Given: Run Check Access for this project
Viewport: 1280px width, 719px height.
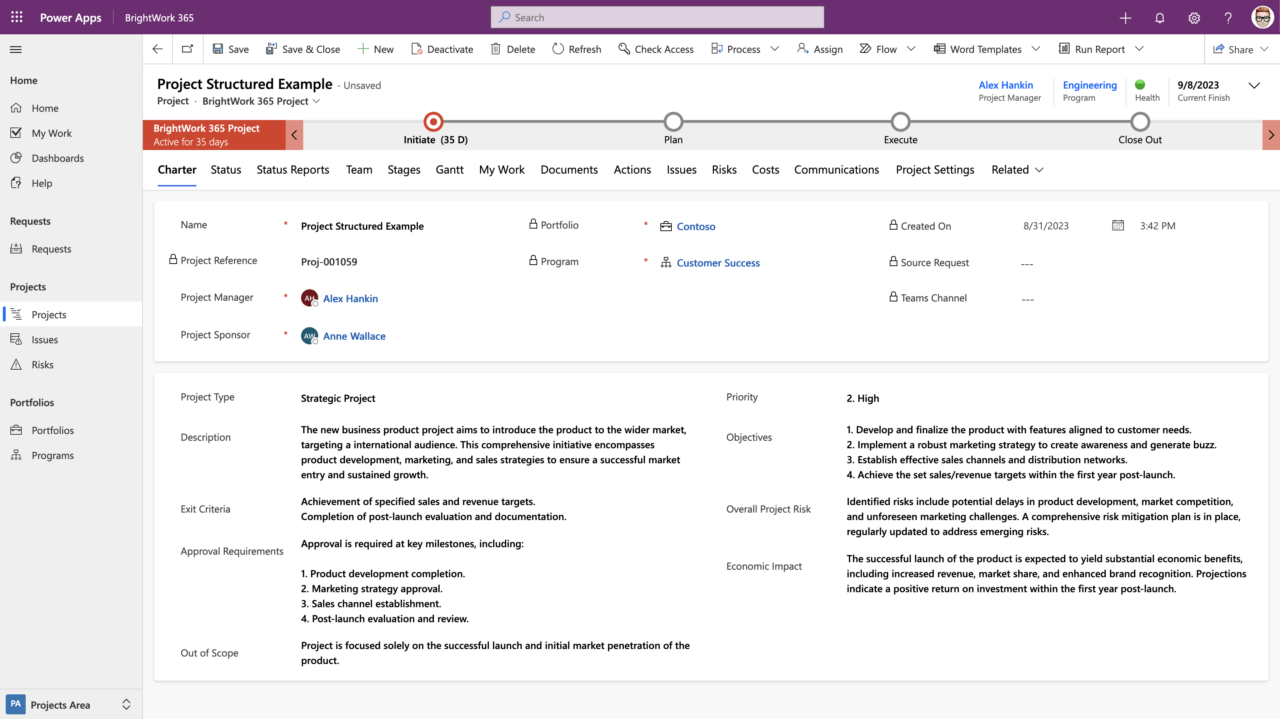Looking at the screenshot, I should (656, 48).
